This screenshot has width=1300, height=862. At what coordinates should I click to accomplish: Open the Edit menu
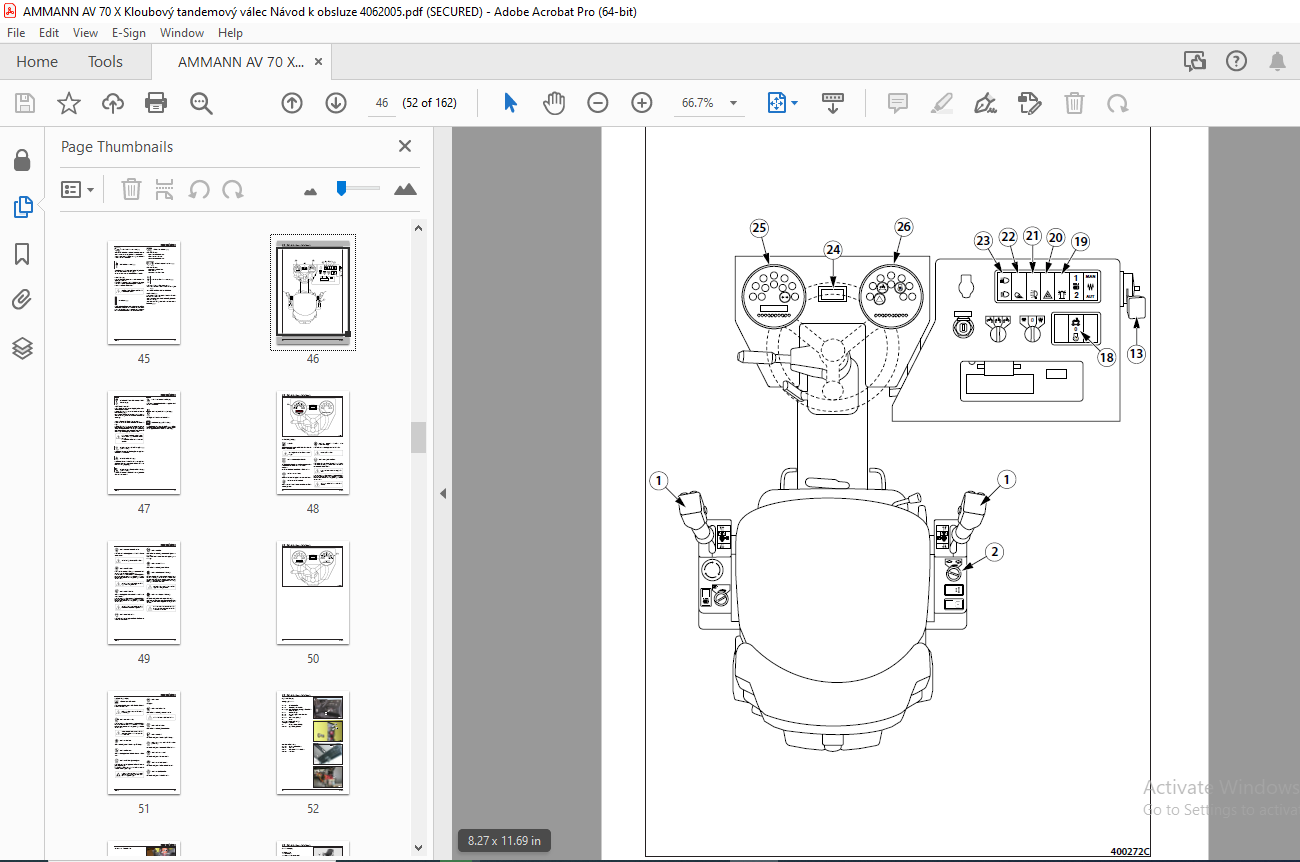tap(49, 33)
